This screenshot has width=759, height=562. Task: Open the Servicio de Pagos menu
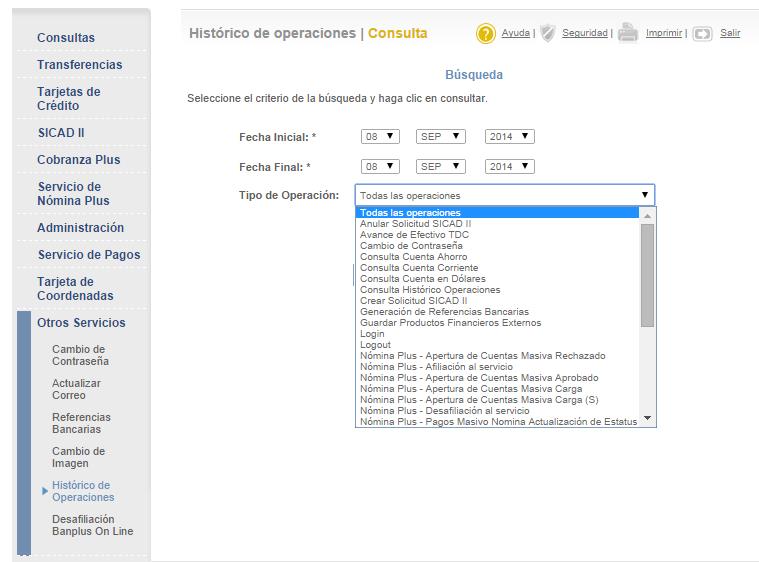pos(89,255)
